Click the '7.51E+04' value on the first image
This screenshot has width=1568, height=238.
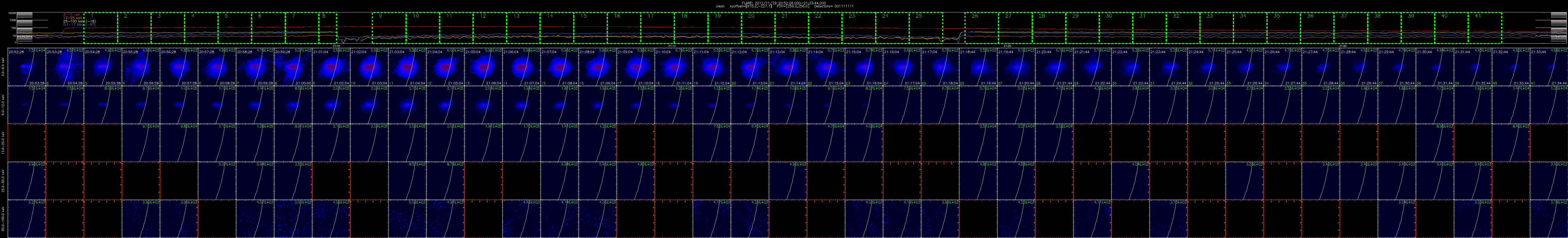(37, 50)
